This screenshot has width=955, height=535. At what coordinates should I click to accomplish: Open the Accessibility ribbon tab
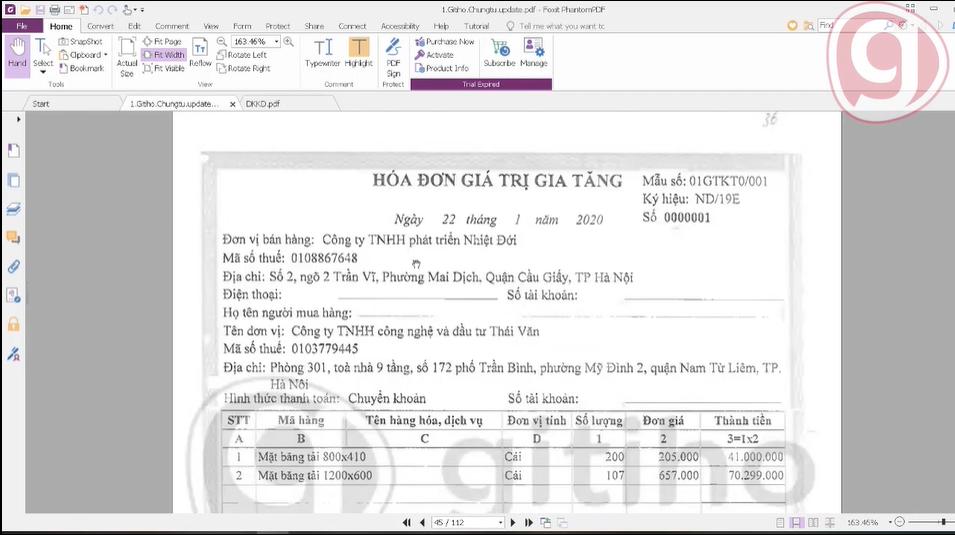coord(400,26)
